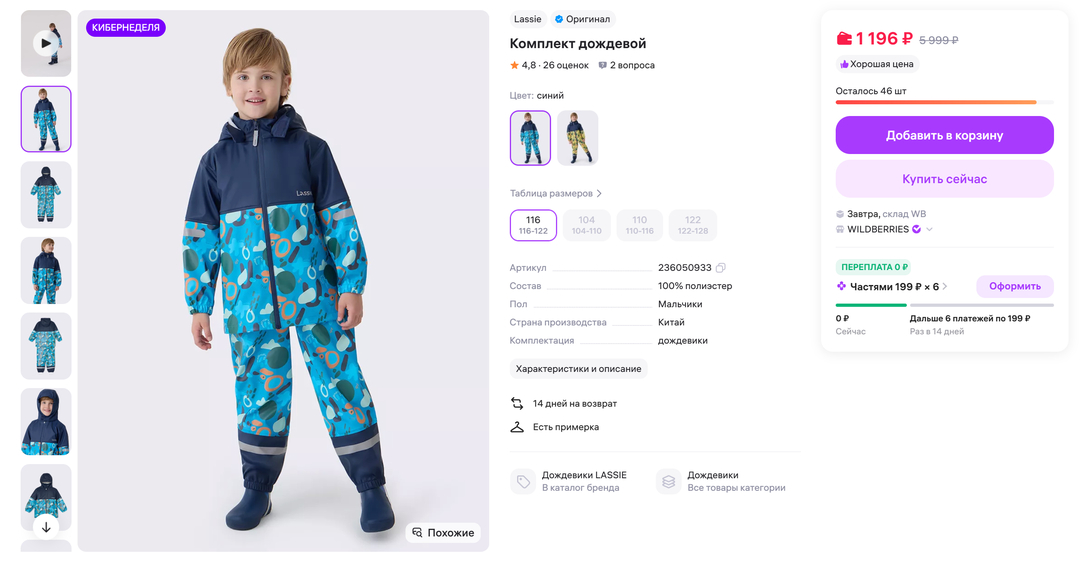Screen dimensions: 1090x570
Task: Show similar items via Похожие
Action: tap(443, 533)
